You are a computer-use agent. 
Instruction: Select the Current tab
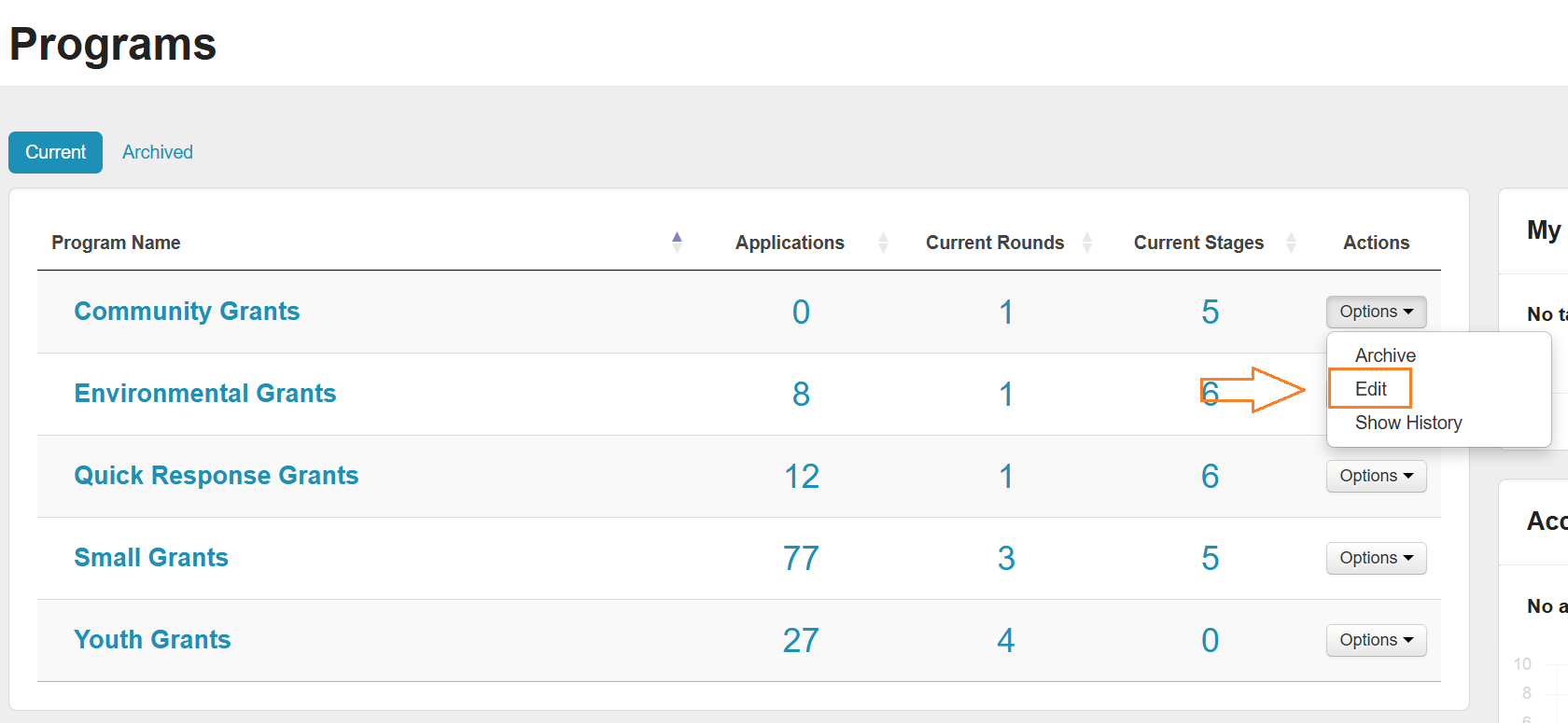pos(55,152)
